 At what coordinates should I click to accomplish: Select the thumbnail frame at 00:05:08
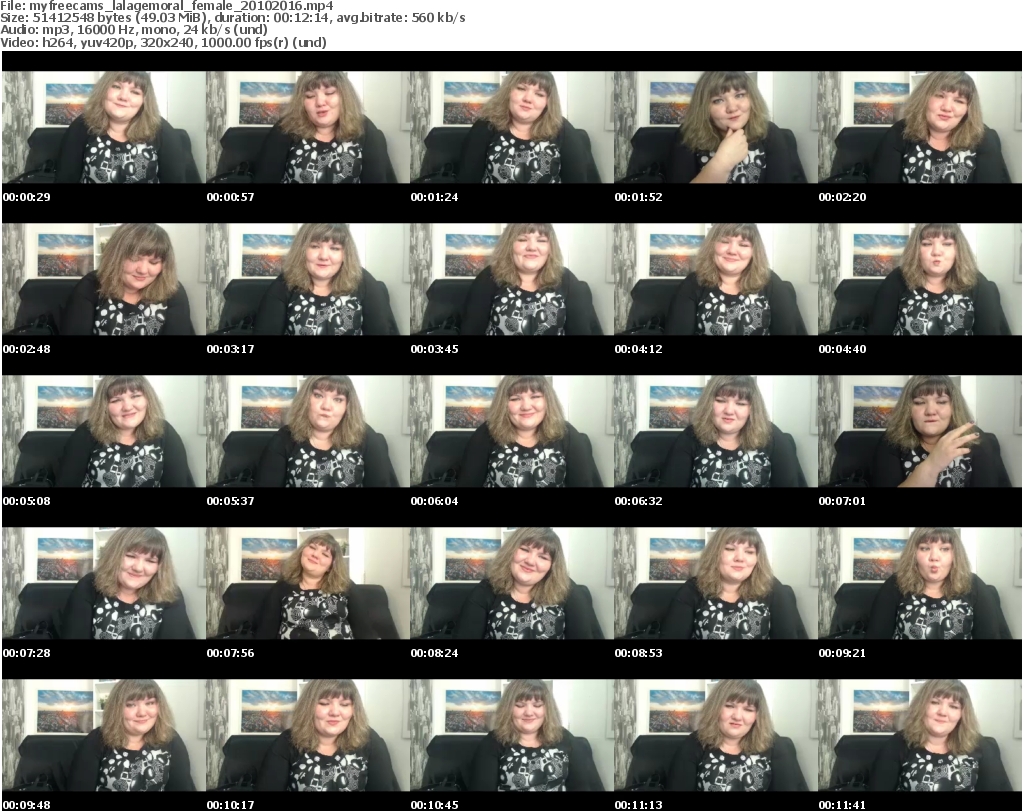point(104,432)
